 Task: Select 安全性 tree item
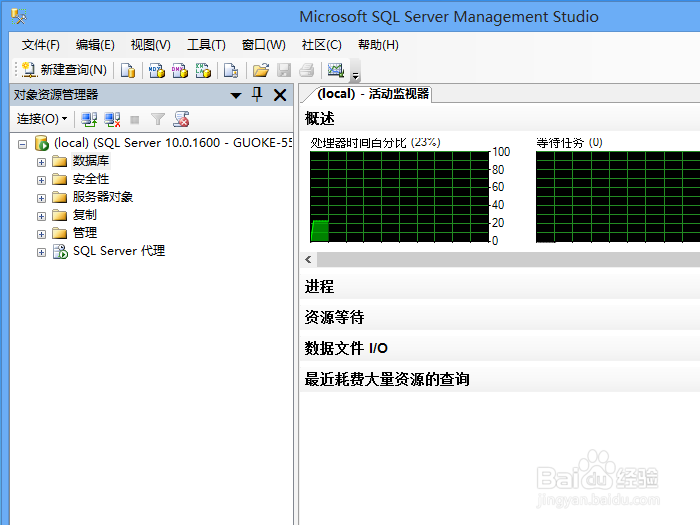[91, 179]
